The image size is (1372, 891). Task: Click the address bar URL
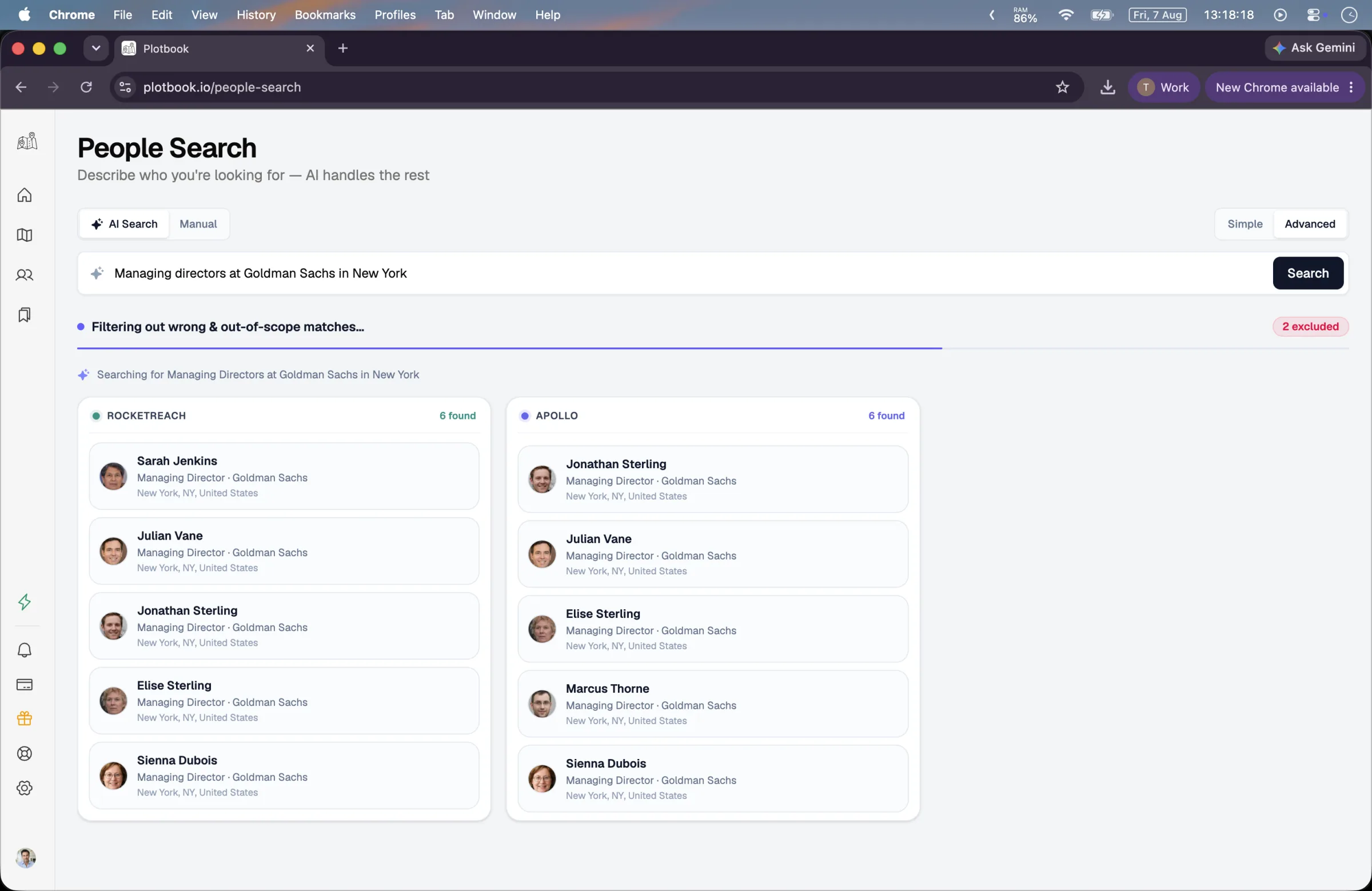pyautogui.click(x=222, y=87)
